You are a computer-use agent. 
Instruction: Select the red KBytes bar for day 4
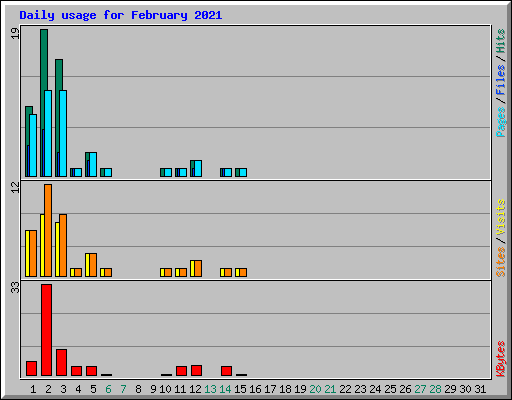point(76,371)
